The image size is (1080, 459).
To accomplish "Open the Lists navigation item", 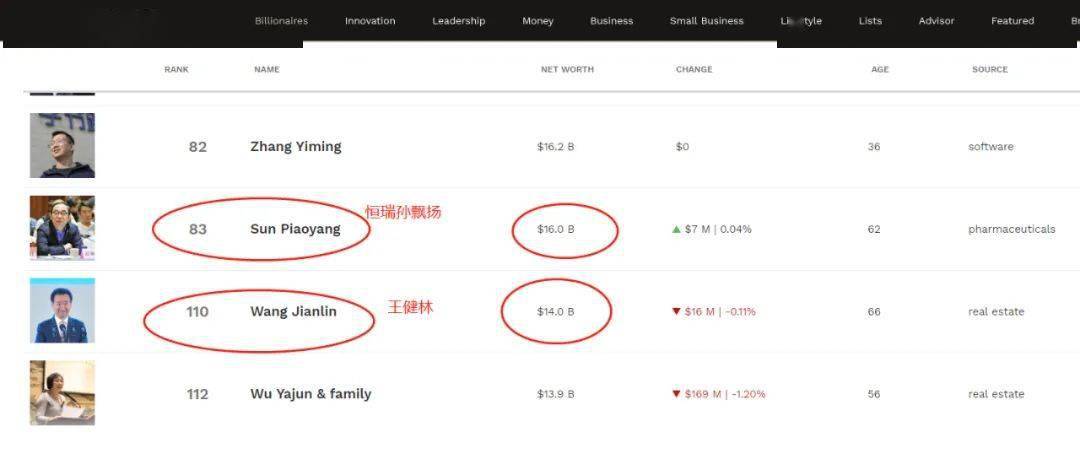I will pyautogui.click(x=870, y=21).
